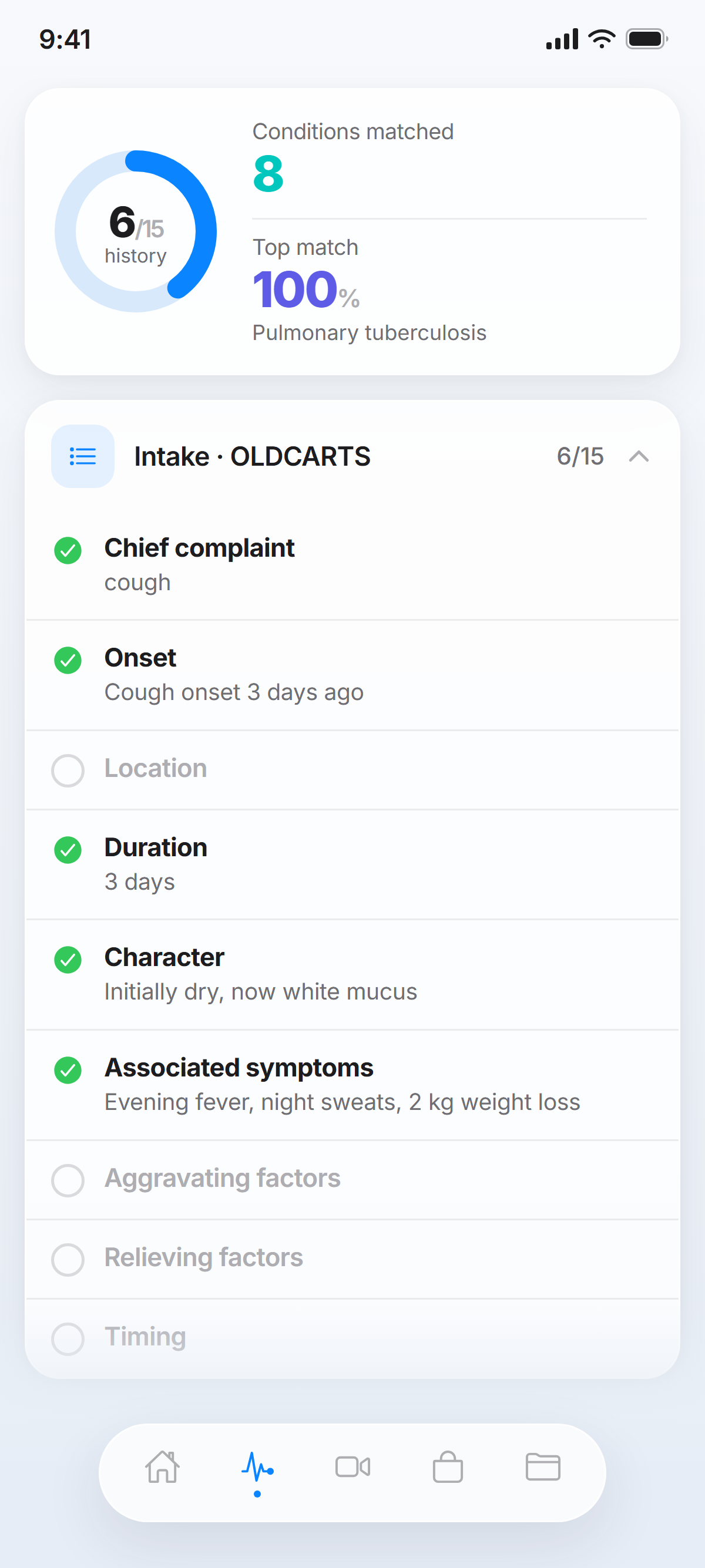Select the empty Location circle
705x1568 pixels.
(68, 770)
